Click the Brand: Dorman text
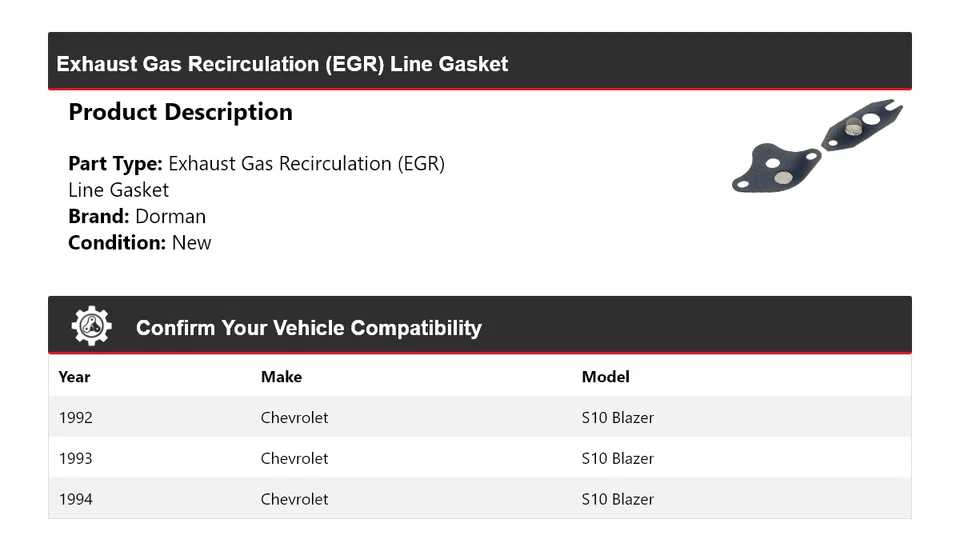Screen dimensions: 960x551 137,216
